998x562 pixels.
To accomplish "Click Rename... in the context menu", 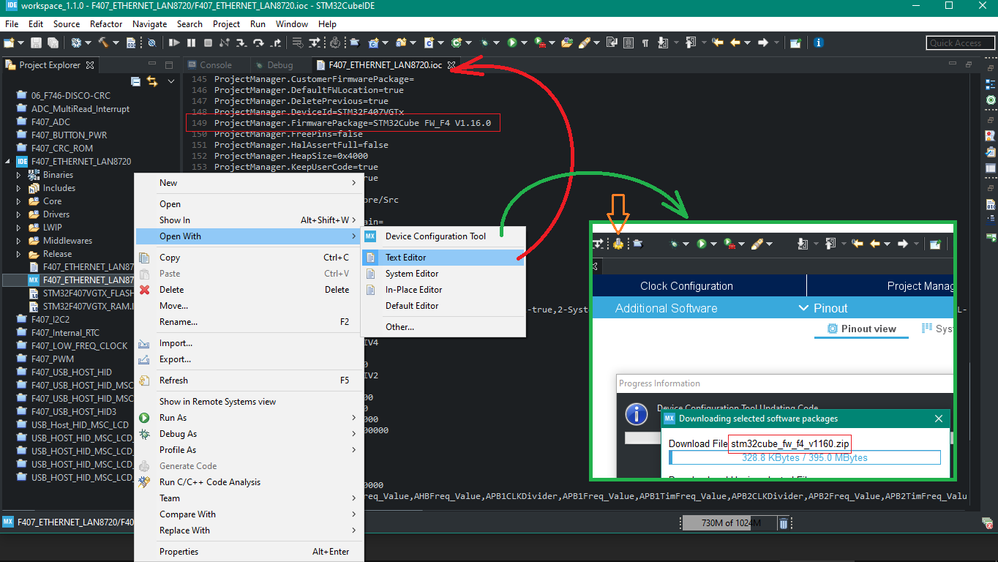I will click(249, 321).
